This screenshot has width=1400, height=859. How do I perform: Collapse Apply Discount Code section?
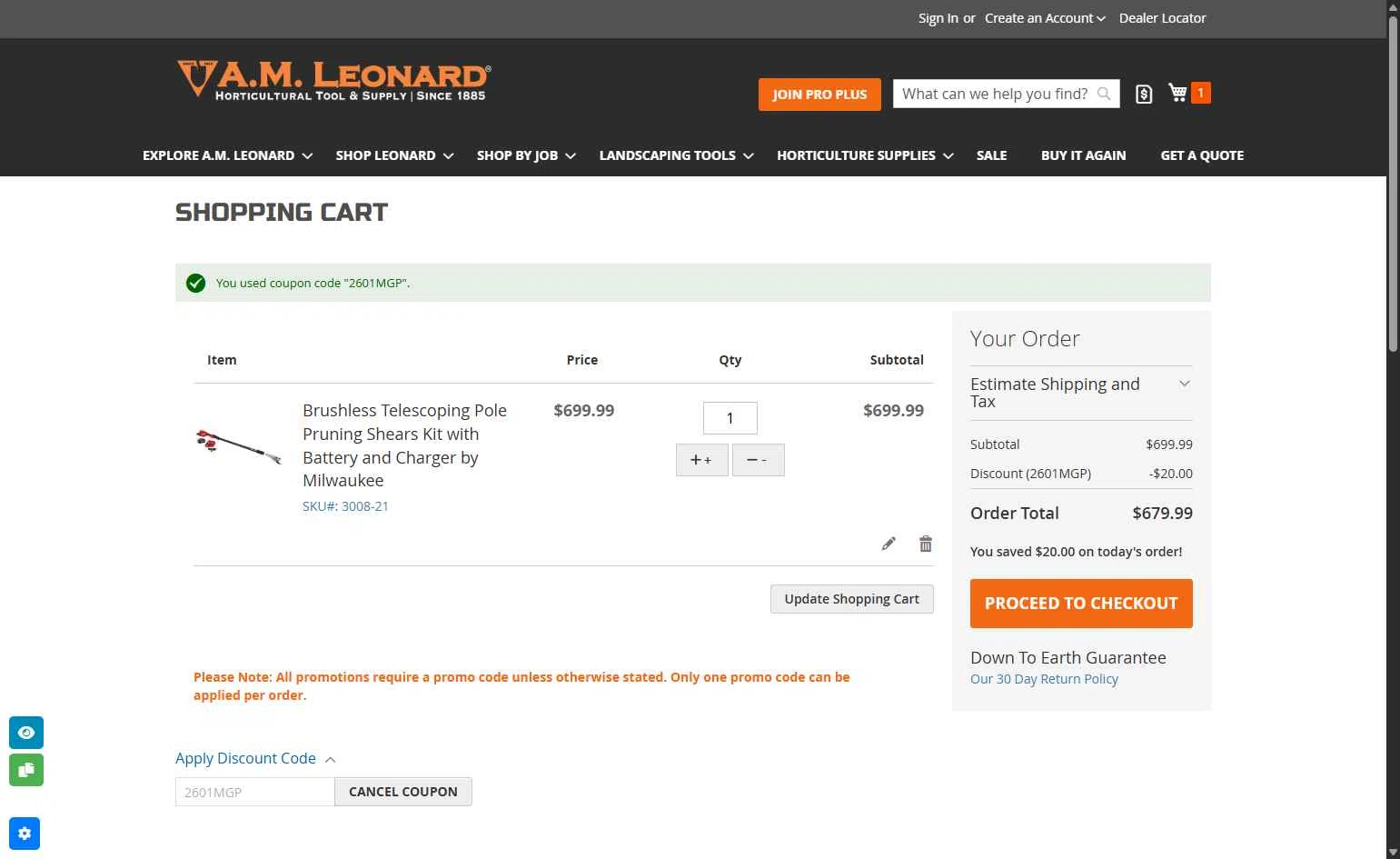(x=255, y=758)
